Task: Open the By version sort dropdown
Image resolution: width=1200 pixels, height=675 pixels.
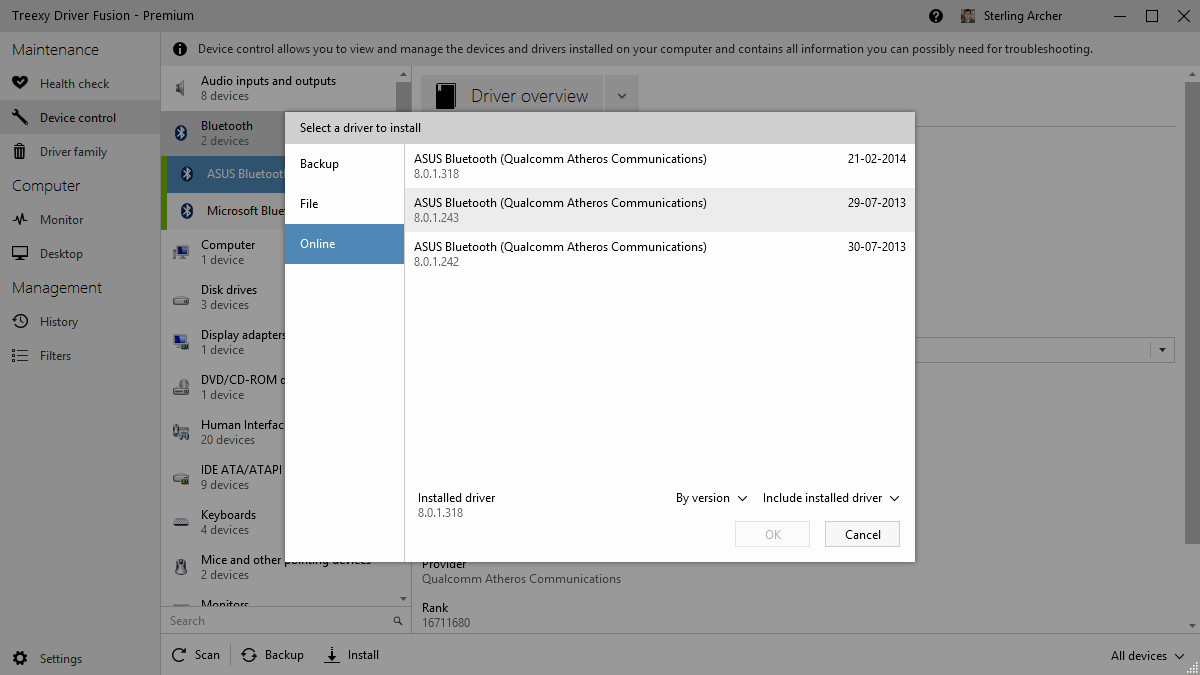Action: pyautogui.click(x=712, y=498)
